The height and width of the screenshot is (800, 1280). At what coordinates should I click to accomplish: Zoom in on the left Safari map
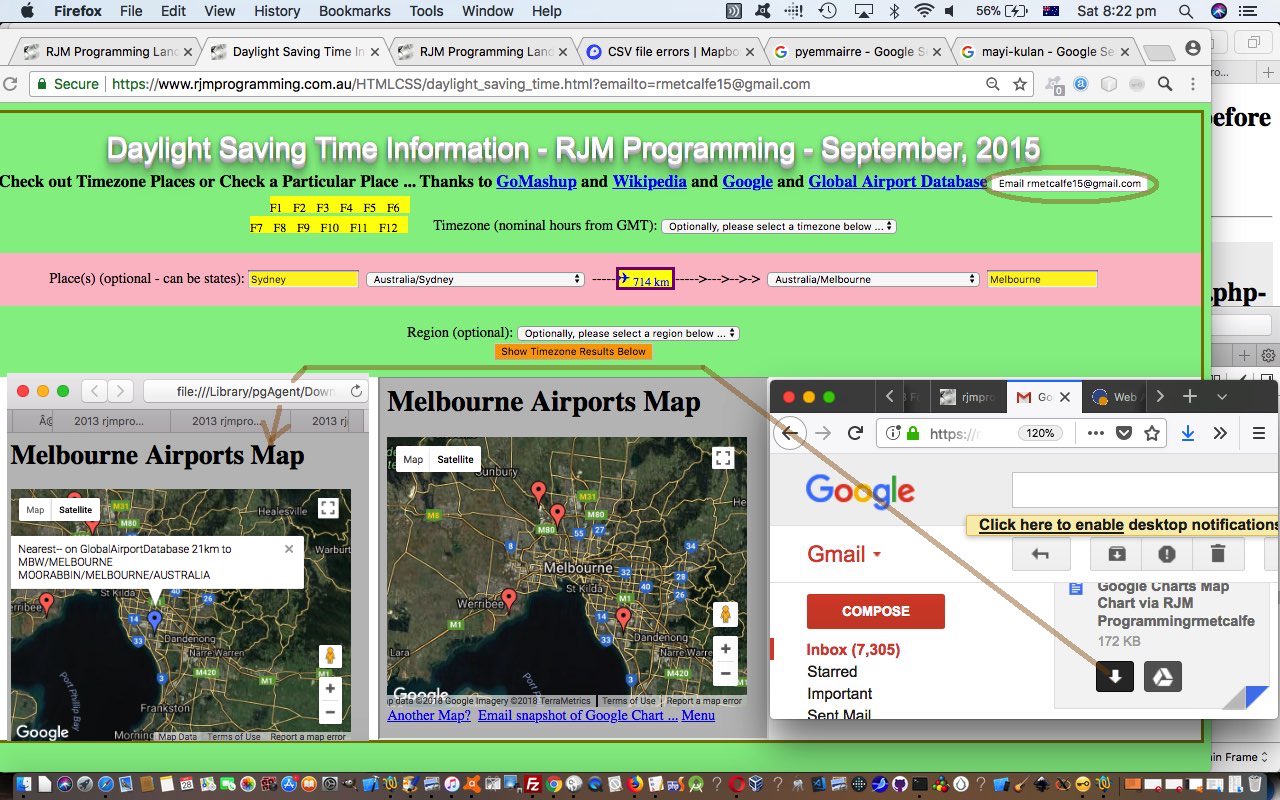tap(329, 689)
